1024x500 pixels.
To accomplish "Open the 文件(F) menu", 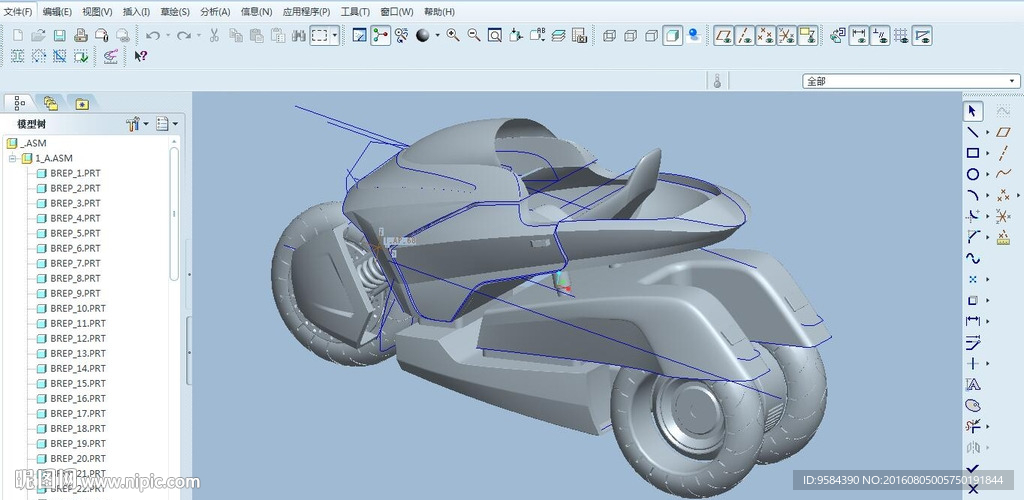I will 18,11.
